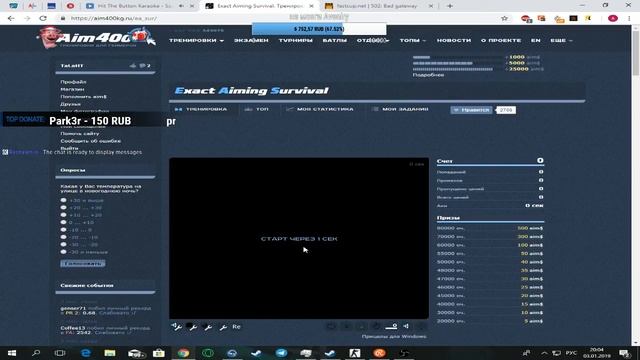Expand the ТОПЫ dropdown menu
Viewport: 640px width, 360px height.
[413, 40]
